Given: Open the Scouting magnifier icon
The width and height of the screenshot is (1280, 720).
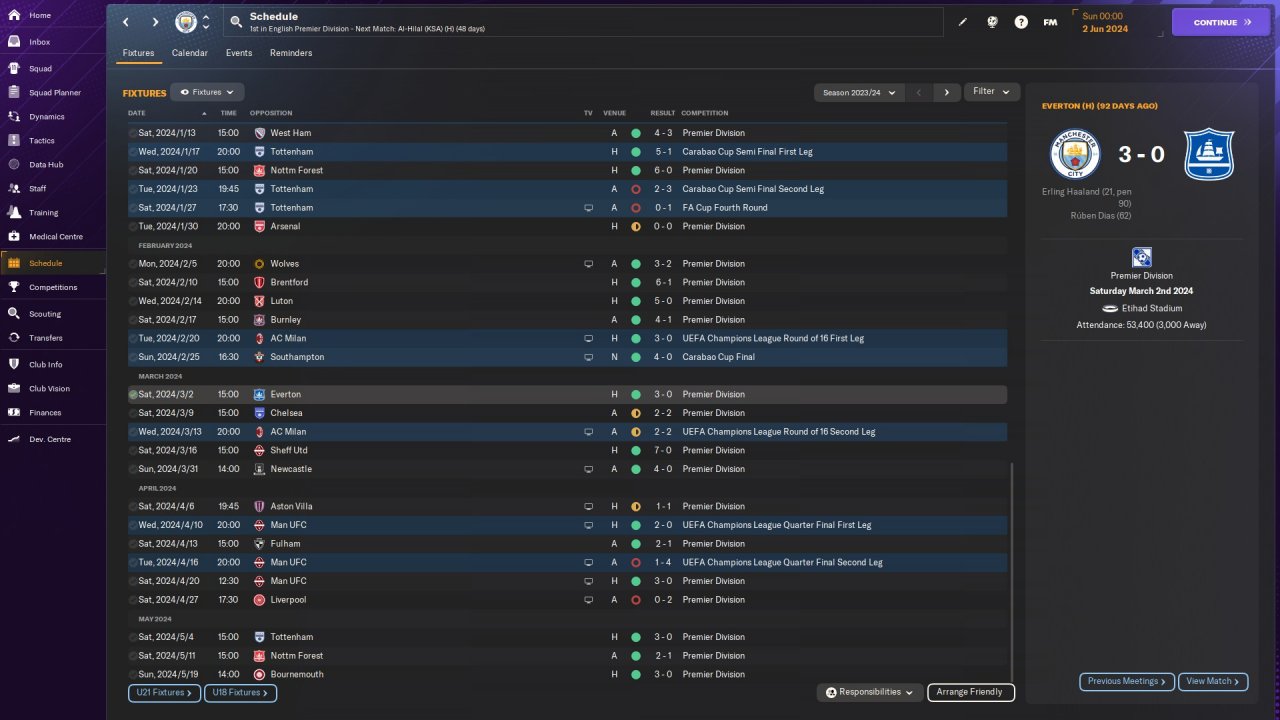Looking at the screenshot, I should (14, 314).
